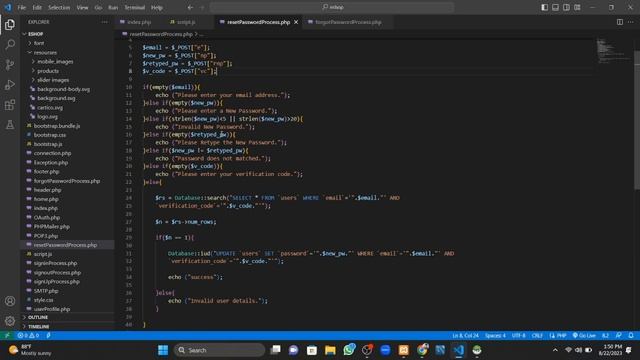This screenshot has height=360, width=640.
Task: Toggle the bottom panel layout icon
Action: click(x=556, y=7)
